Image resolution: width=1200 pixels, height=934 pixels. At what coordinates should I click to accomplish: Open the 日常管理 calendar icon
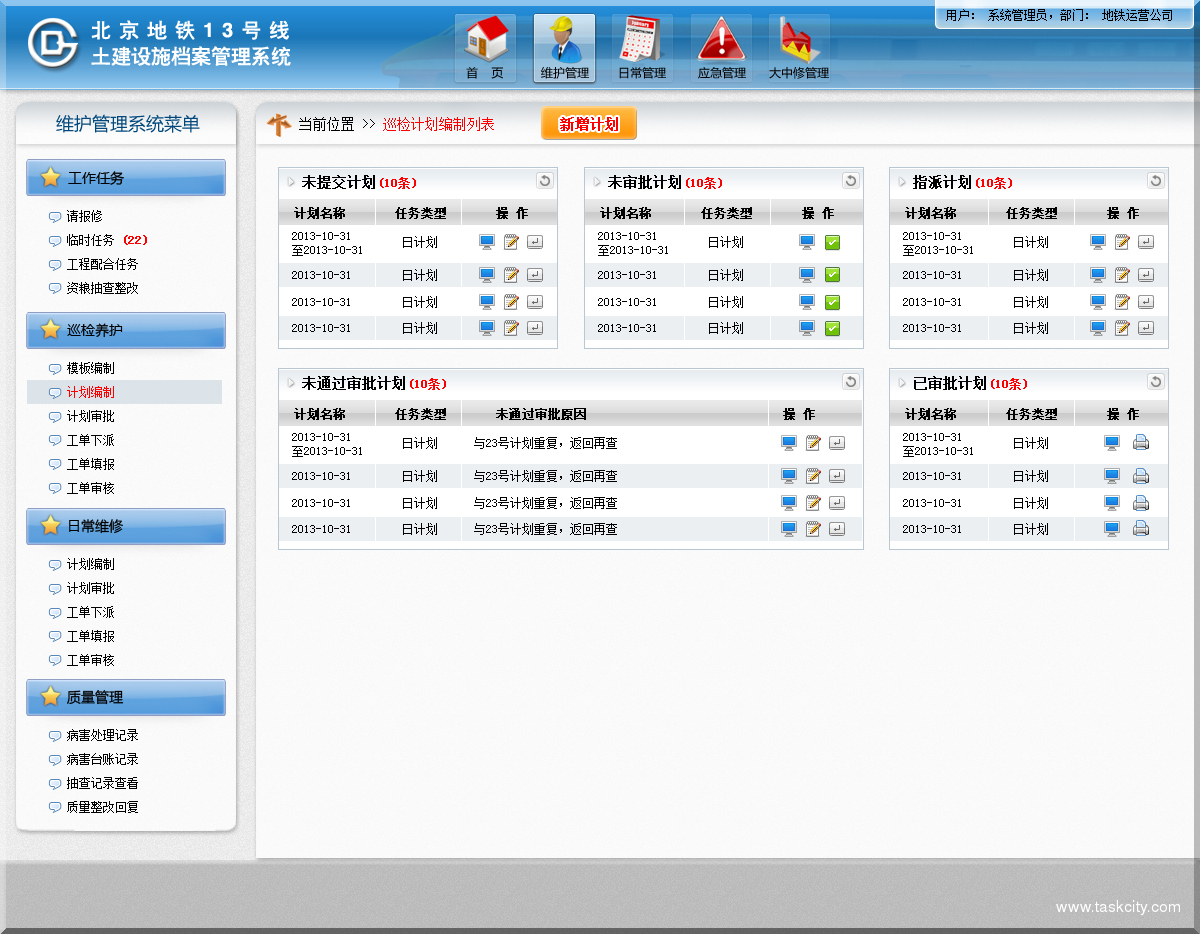(641, 48)
